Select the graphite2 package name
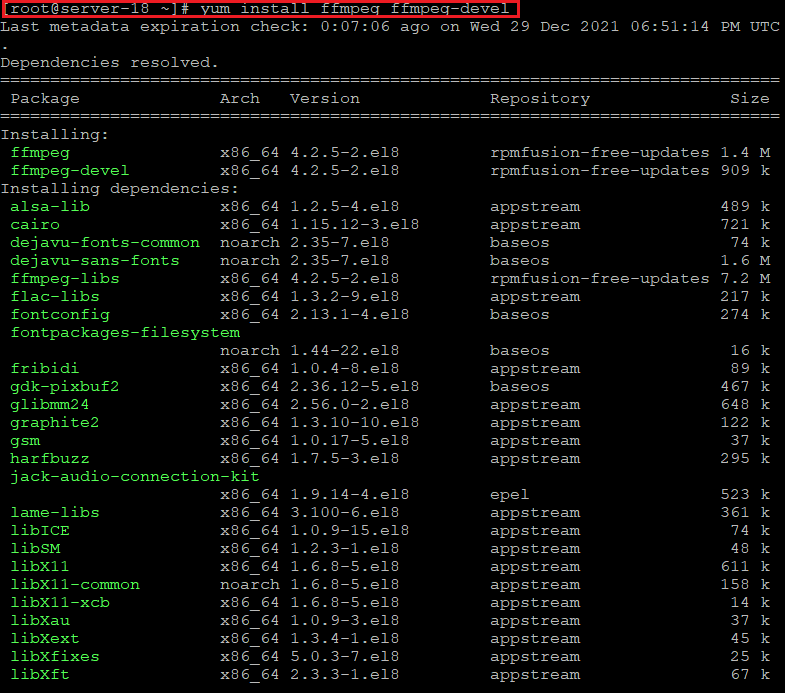Screen dimensions: 785x693 click(x=55, y=423)
